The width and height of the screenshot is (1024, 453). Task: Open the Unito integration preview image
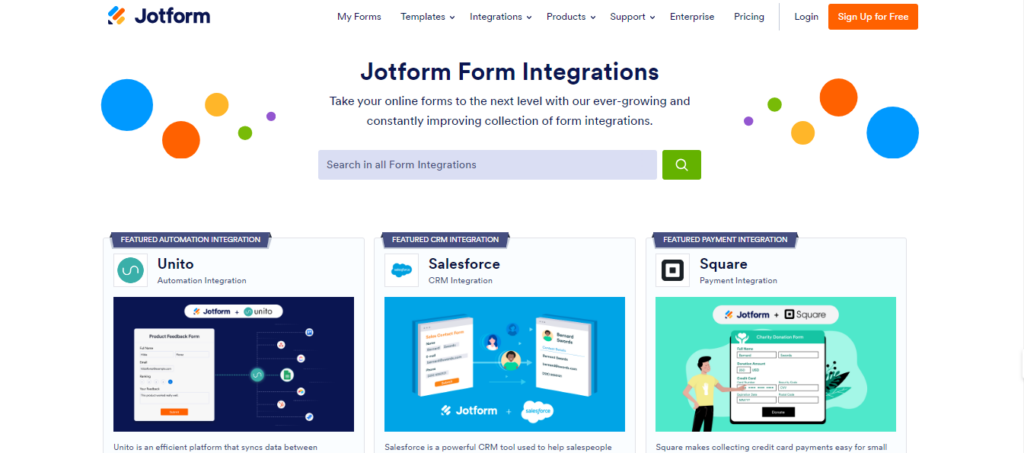234,364
